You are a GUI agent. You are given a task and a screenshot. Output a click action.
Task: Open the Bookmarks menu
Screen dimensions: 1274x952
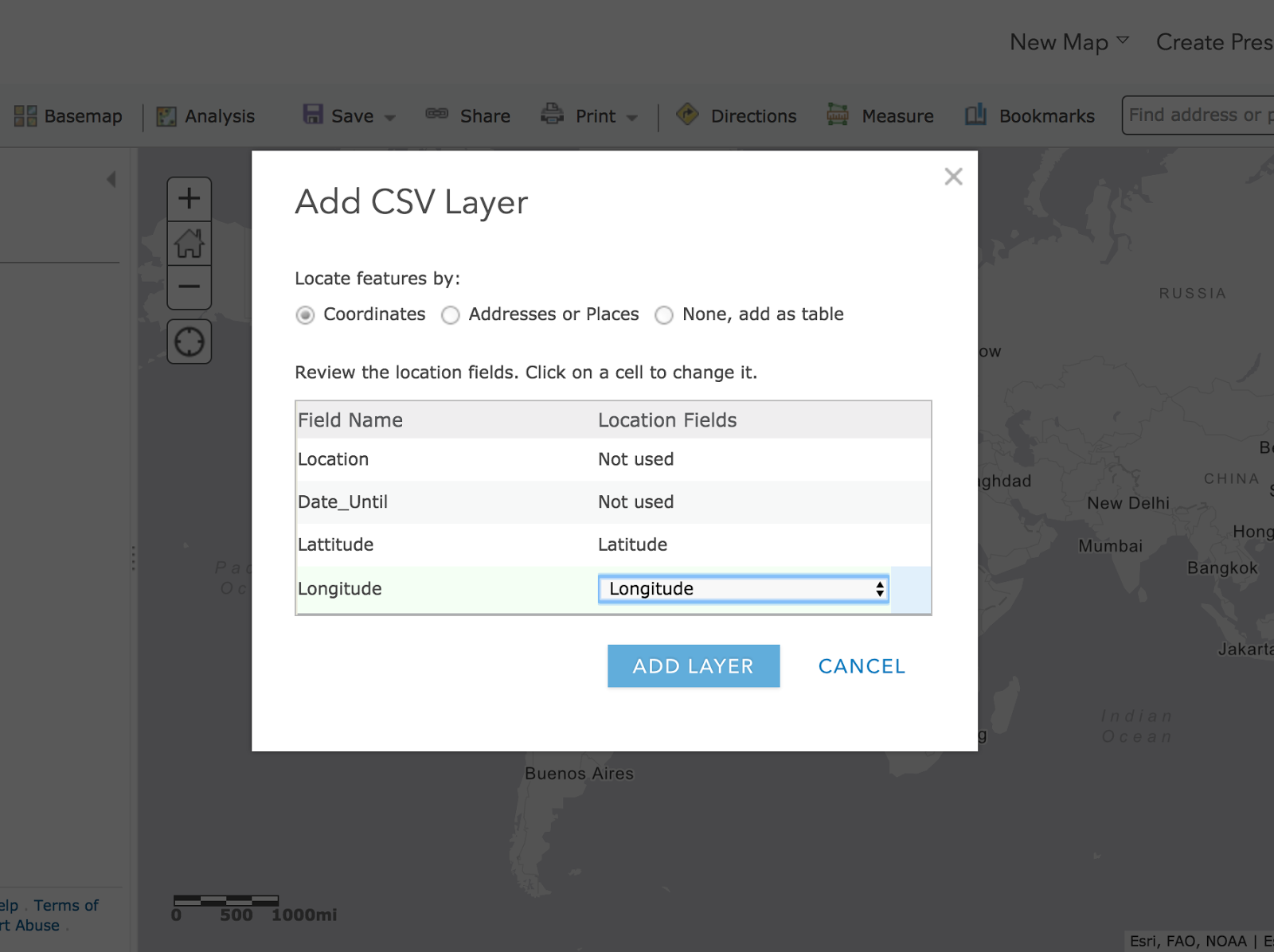coord(1030,116)
